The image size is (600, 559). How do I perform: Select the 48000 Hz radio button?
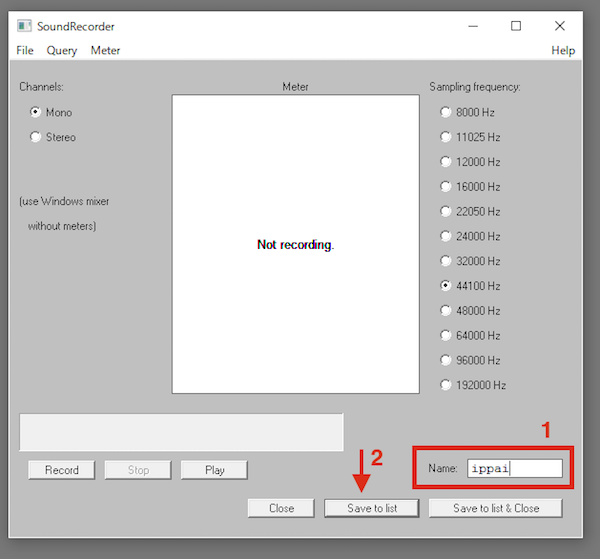coord(446,310)
